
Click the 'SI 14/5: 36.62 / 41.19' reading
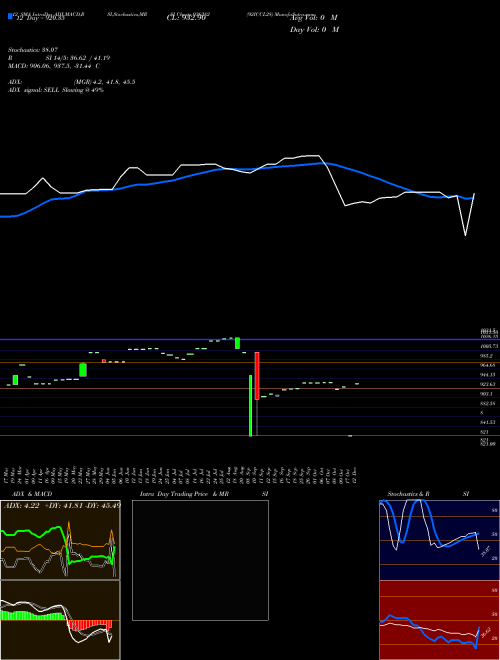click(78, 58)
